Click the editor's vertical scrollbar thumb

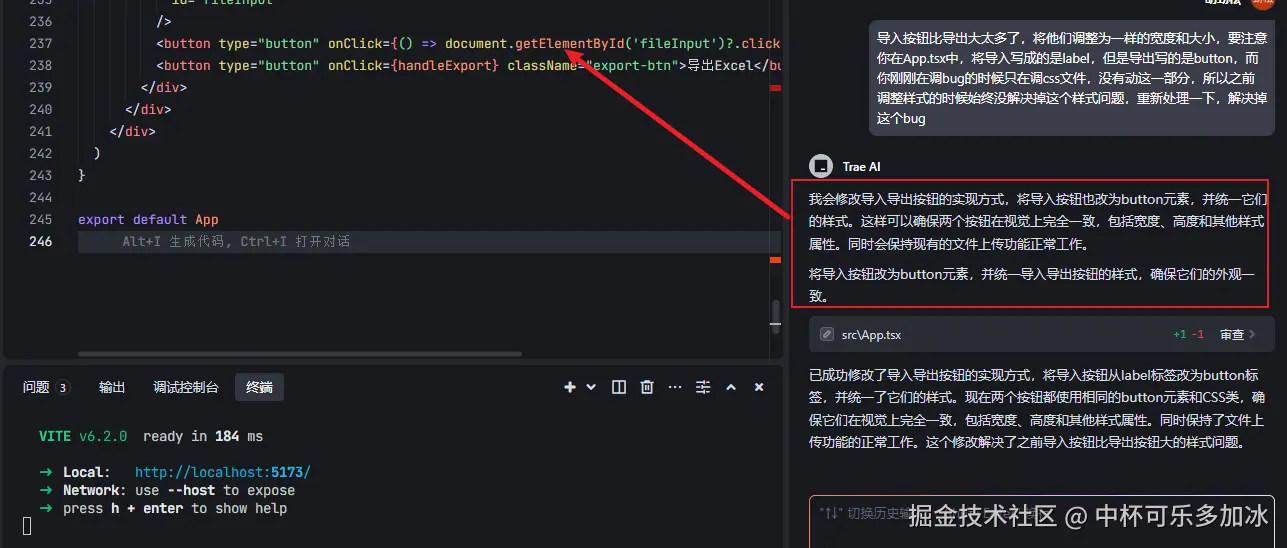click(x=775, y=315)
